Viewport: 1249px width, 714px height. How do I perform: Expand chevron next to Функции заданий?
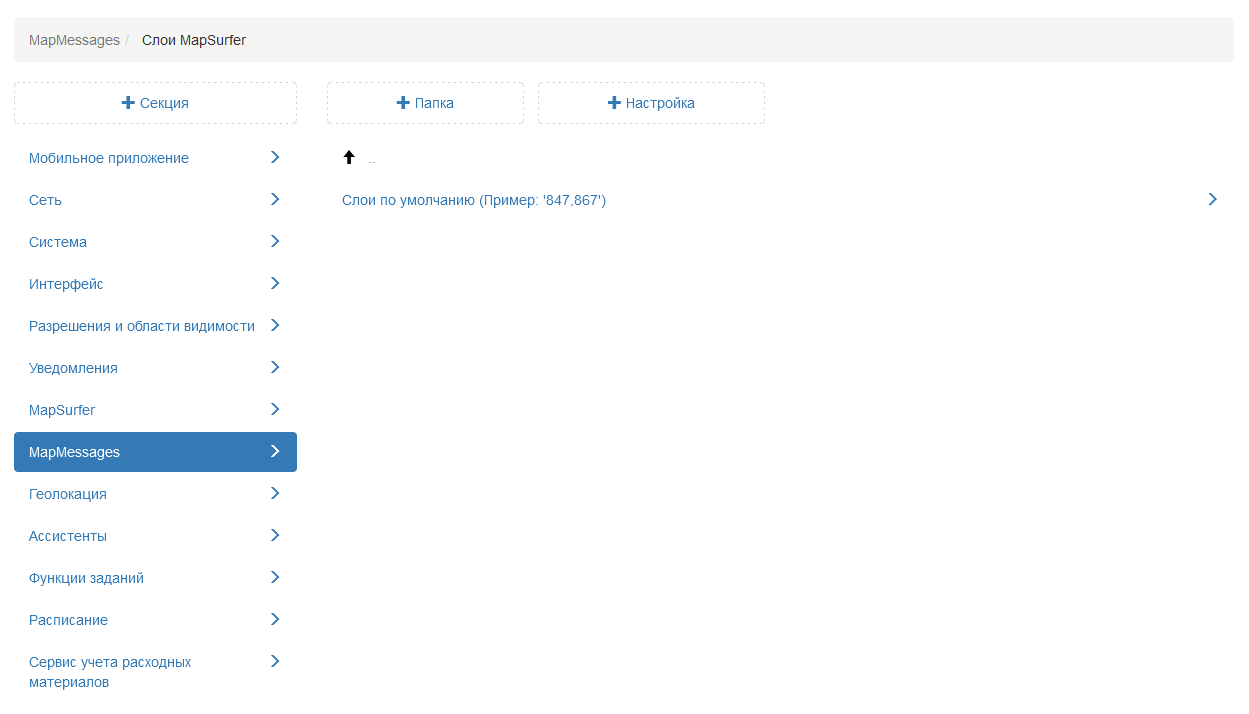coord(275,577)
